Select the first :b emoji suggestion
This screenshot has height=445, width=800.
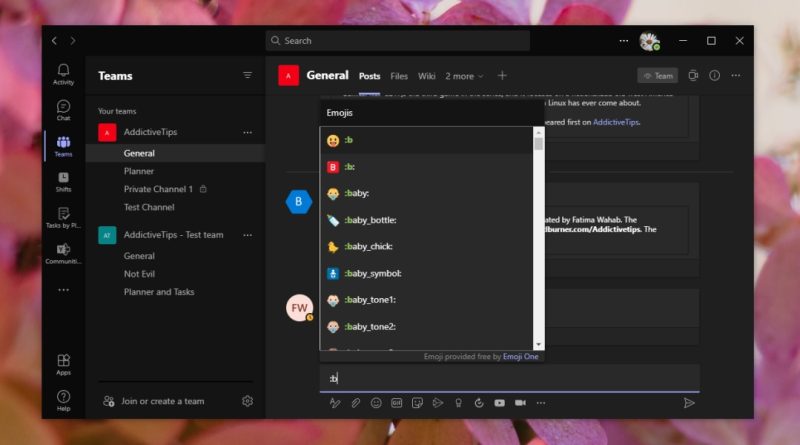pyautogui.click(x=426, y=140)
